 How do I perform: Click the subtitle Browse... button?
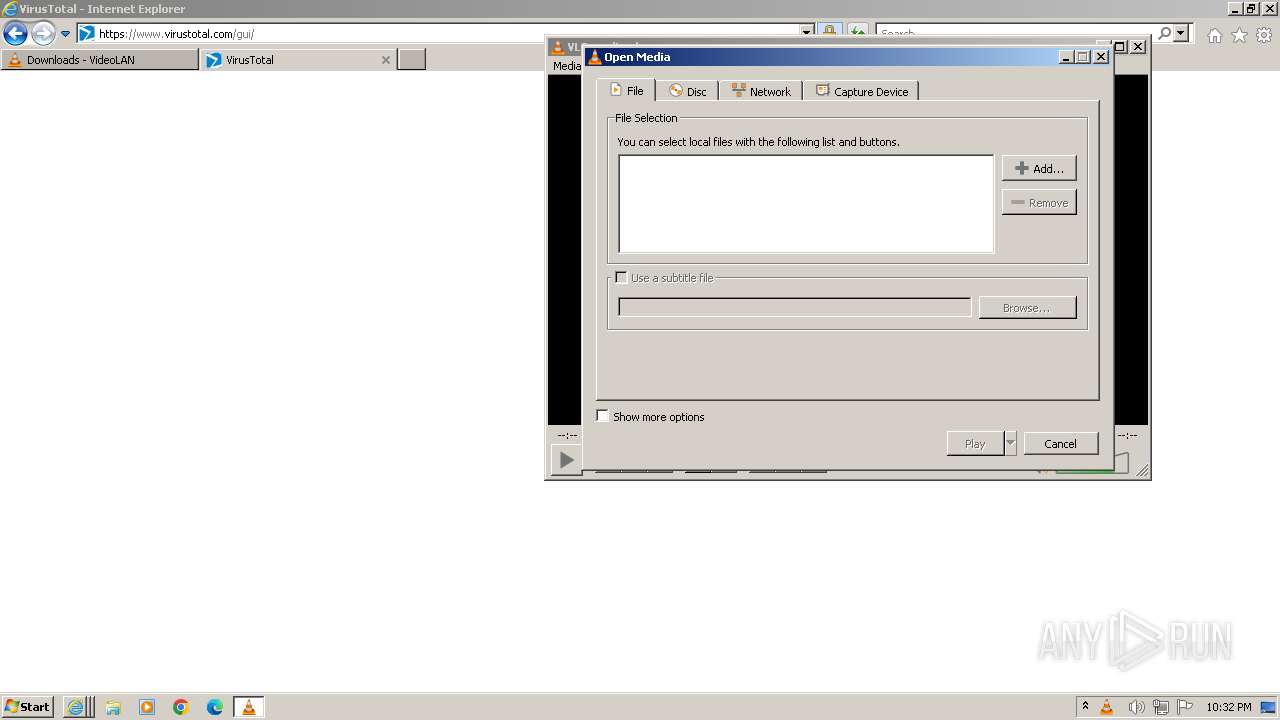[1027, 307]
